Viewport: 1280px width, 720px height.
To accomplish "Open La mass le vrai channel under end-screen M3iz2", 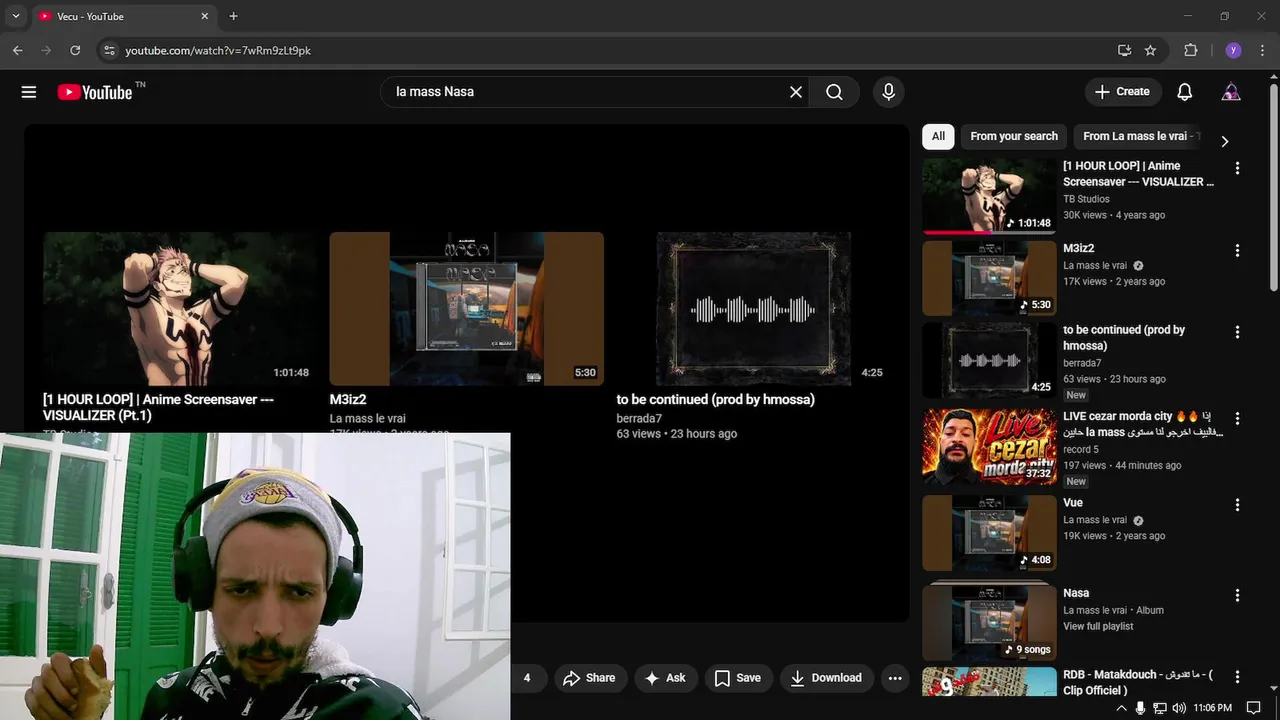I will [368, 419].
